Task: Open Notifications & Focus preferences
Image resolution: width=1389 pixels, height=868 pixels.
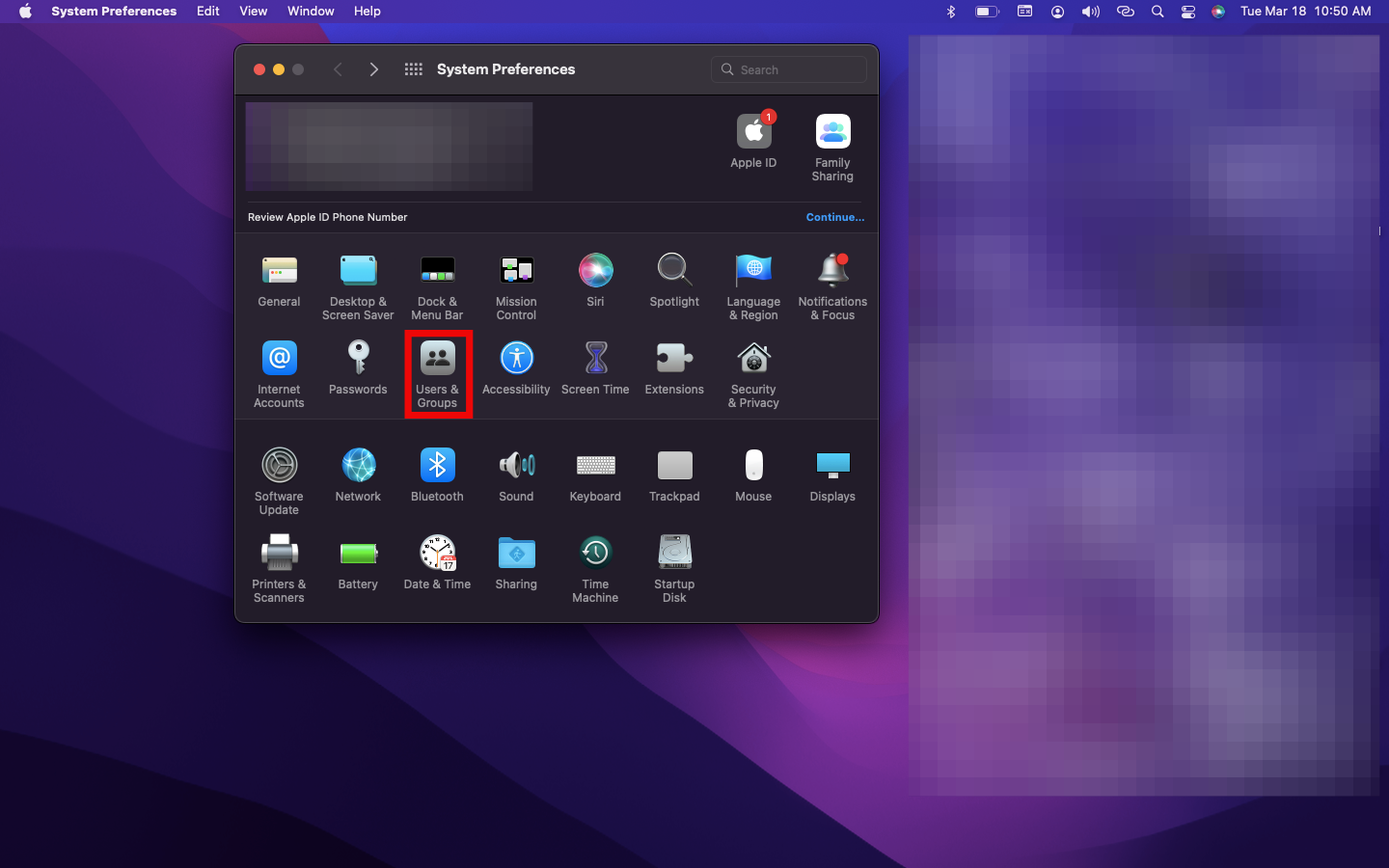Action: pos(832,286)
